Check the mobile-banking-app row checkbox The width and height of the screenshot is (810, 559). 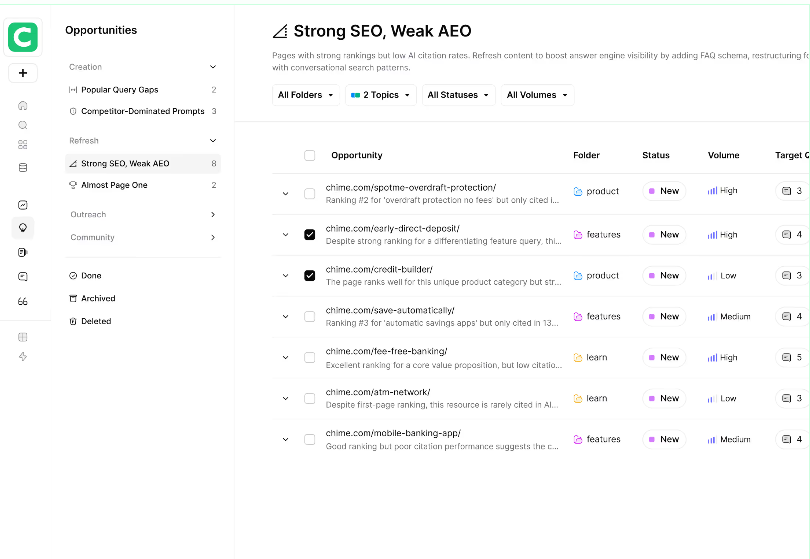(x=309, y=440)
